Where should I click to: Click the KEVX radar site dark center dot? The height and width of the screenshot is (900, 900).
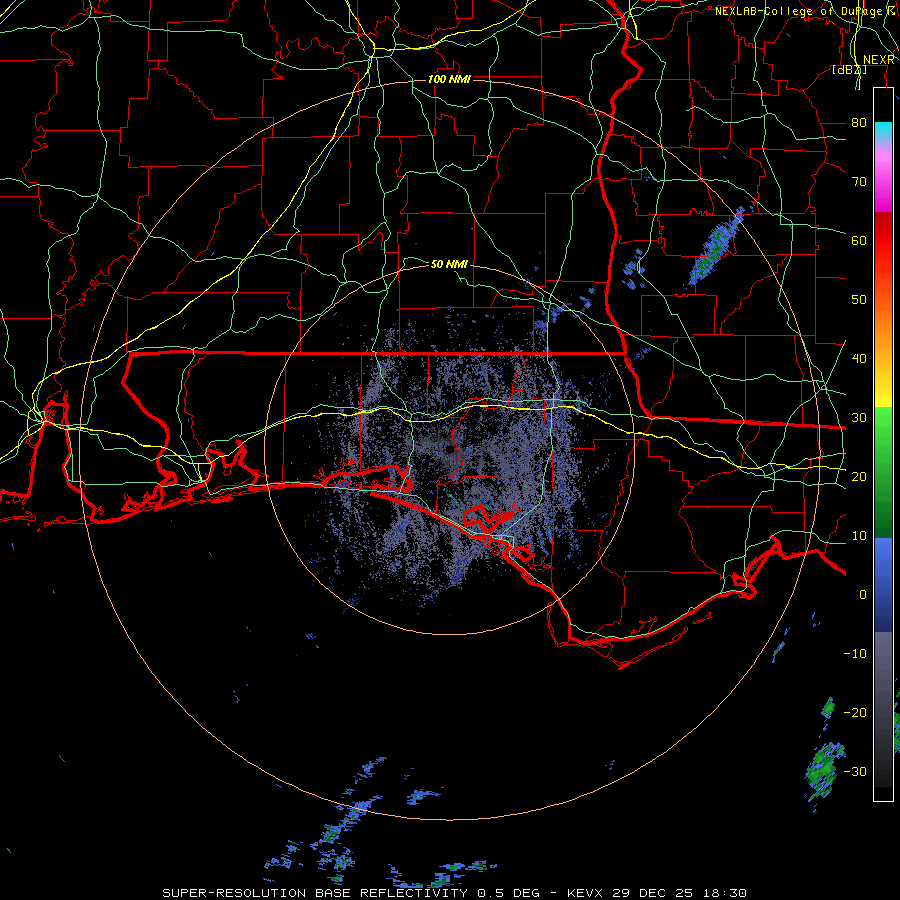(449, 450)
